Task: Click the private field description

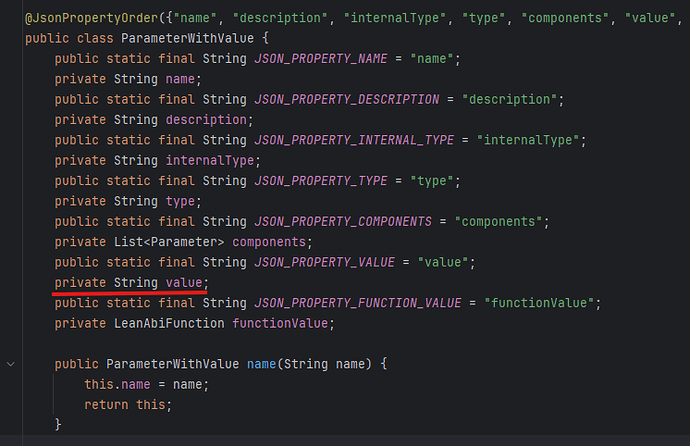Action: [206, 120]
